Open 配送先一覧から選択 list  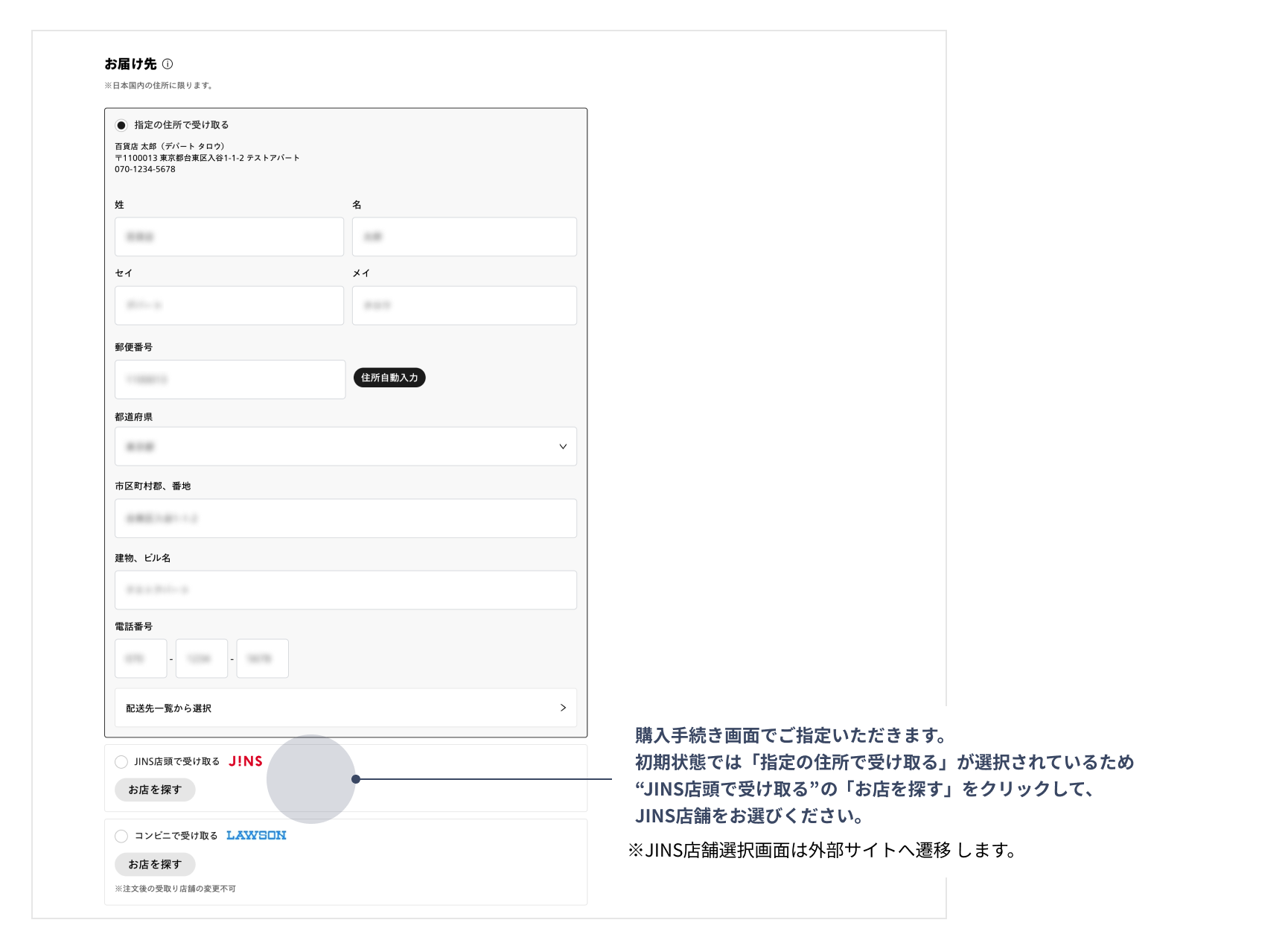[x=345, y=708]
